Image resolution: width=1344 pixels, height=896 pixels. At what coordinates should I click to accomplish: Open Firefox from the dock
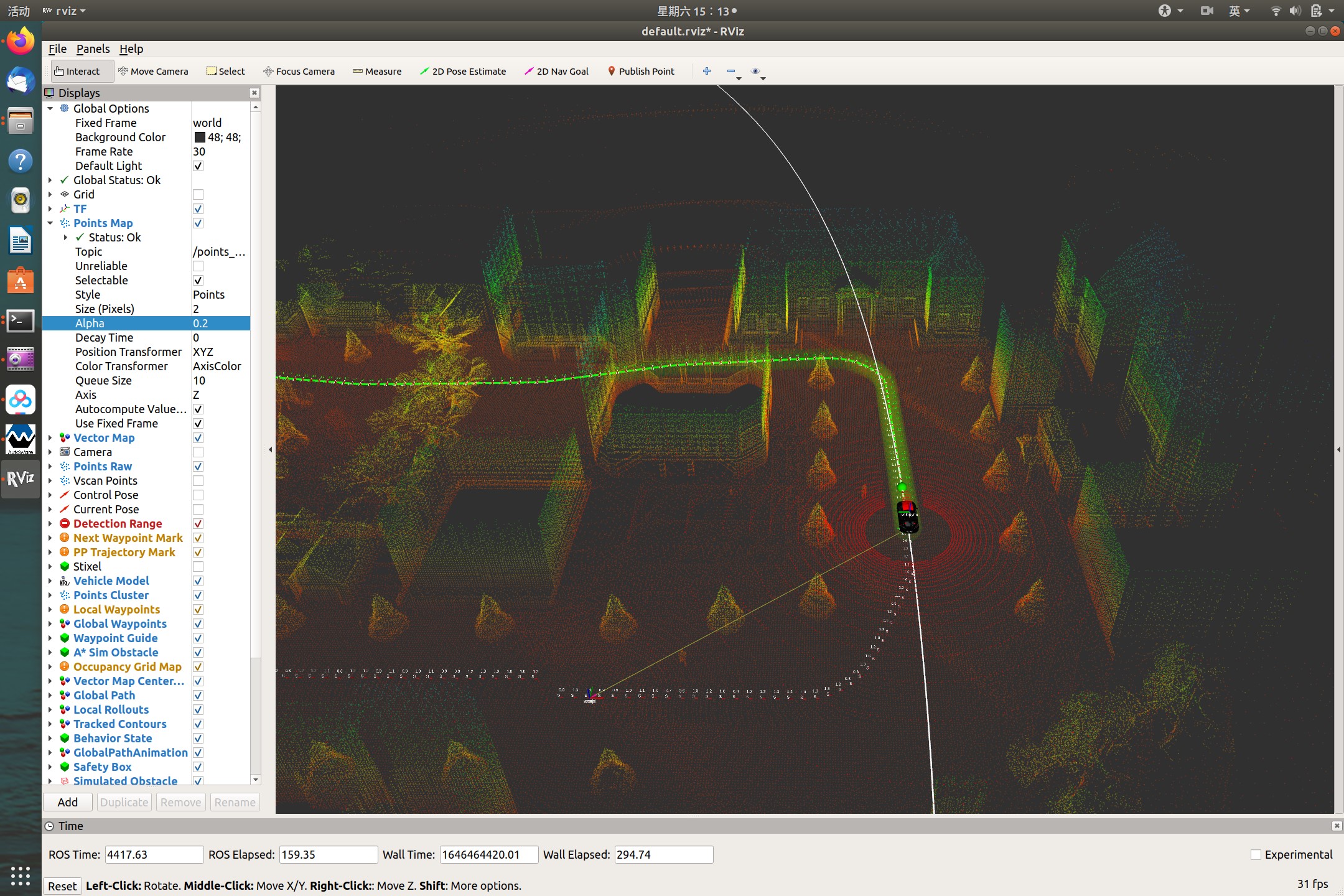20,42
